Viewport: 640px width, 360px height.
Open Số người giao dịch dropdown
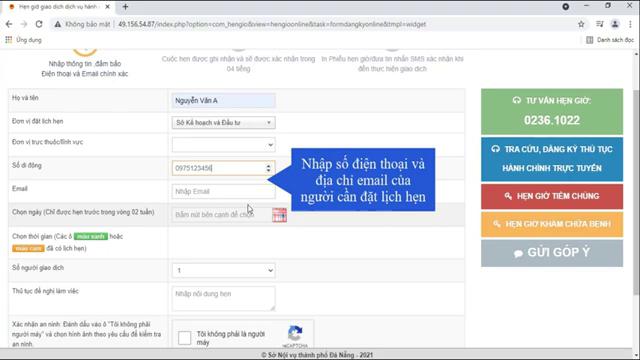coord(223,270)
